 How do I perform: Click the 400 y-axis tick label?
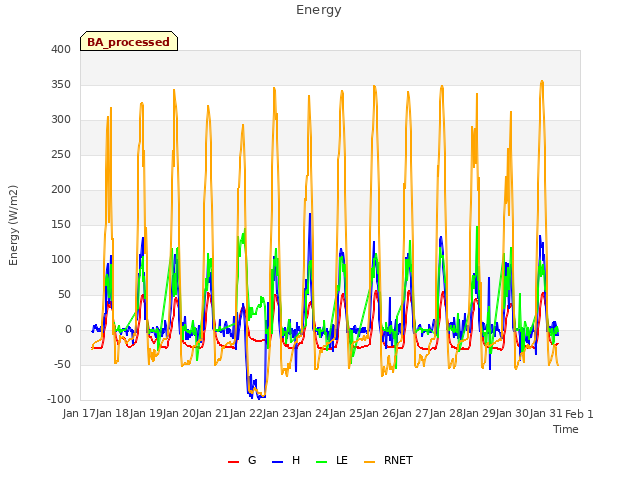pos(61,49)
